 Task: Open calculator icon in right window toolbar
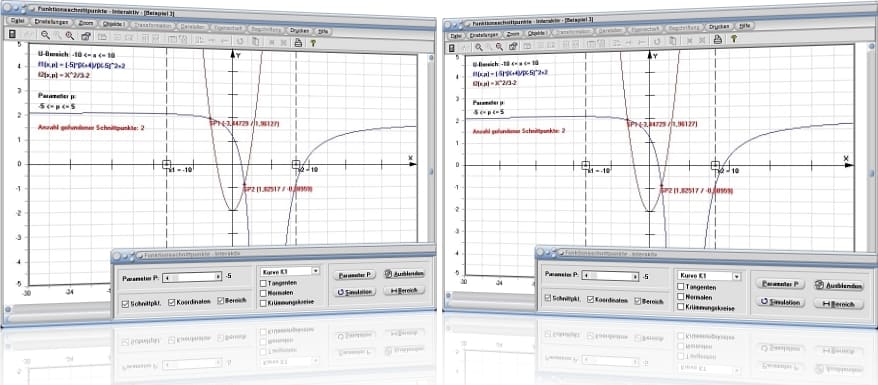pyautogui.click(x=451, y=48)
